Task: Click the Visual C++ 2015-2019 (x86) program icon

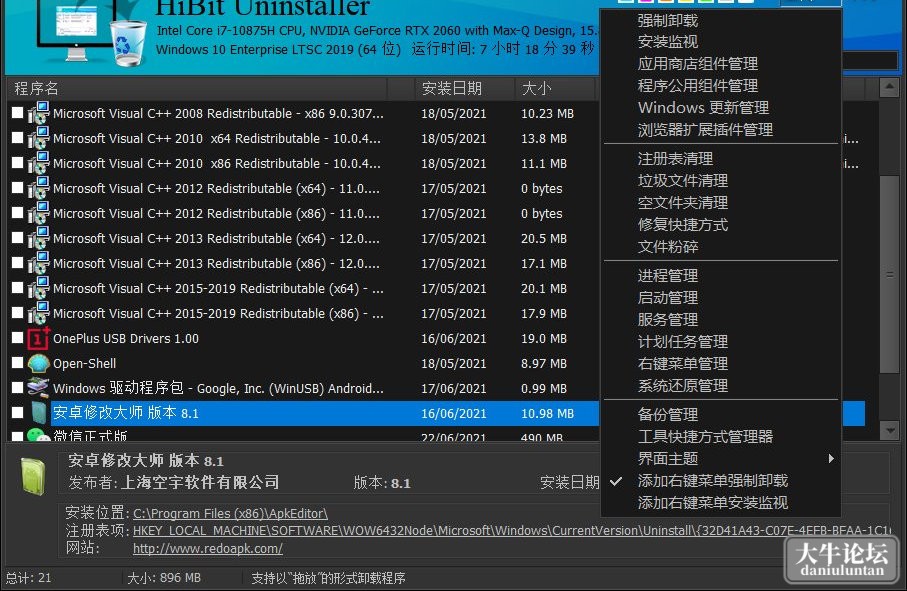Action: [x=39, y=313]
